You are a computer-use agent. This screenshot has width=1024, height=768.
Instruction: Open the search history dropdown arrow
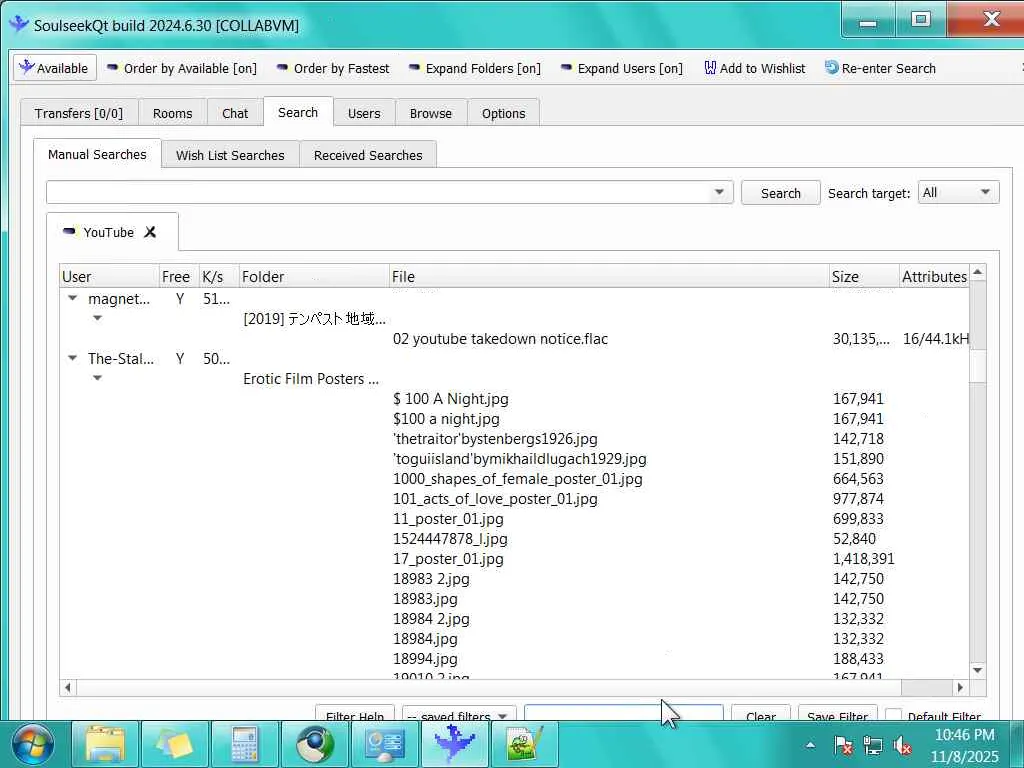click(720, 192)
